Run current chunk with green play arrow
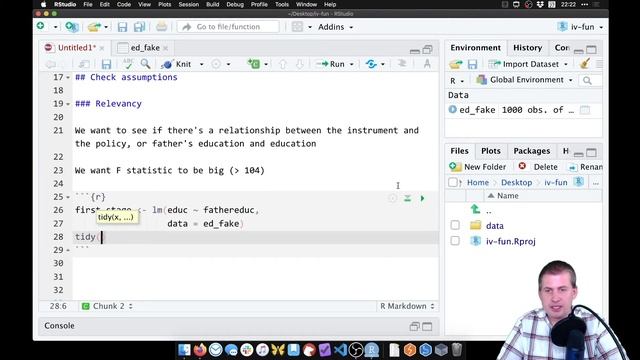This screenshot has width=640, height=360. pos(422,198)
